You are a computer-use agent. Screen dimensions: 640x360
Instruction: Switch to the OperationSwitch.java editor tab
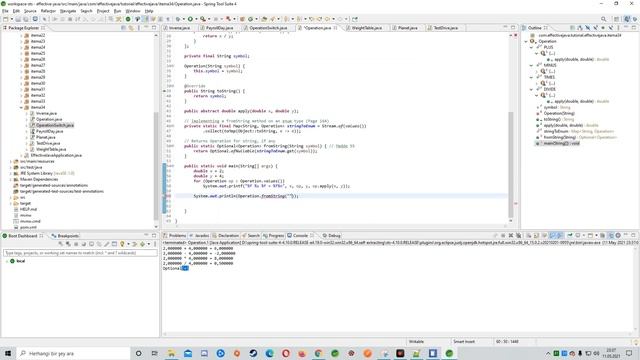[268, 28]
